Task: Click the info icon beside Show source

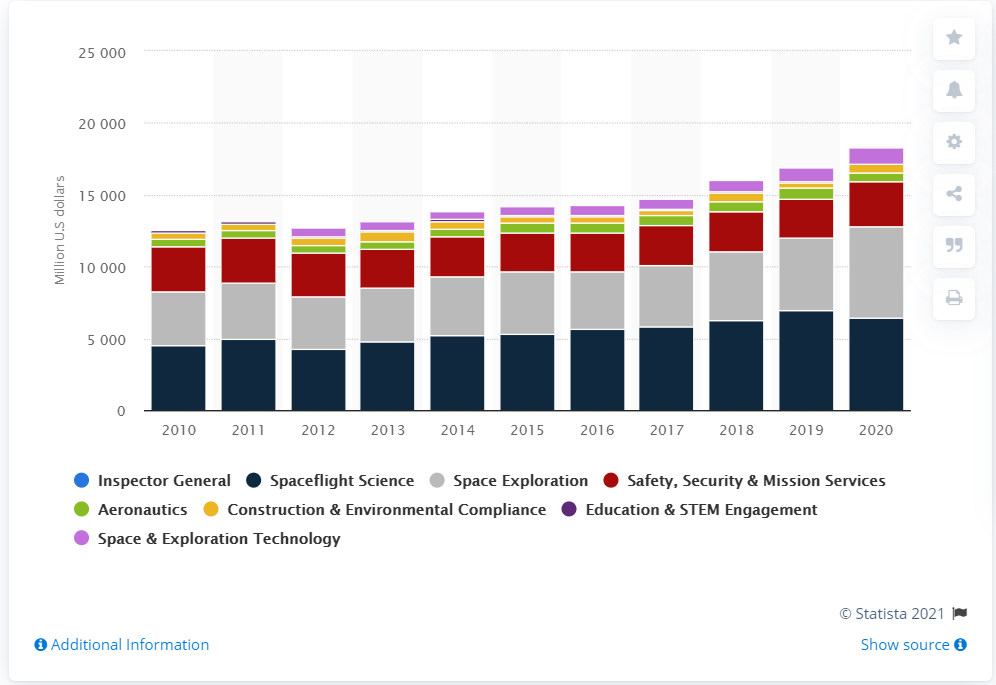Action: click(960, 645)
